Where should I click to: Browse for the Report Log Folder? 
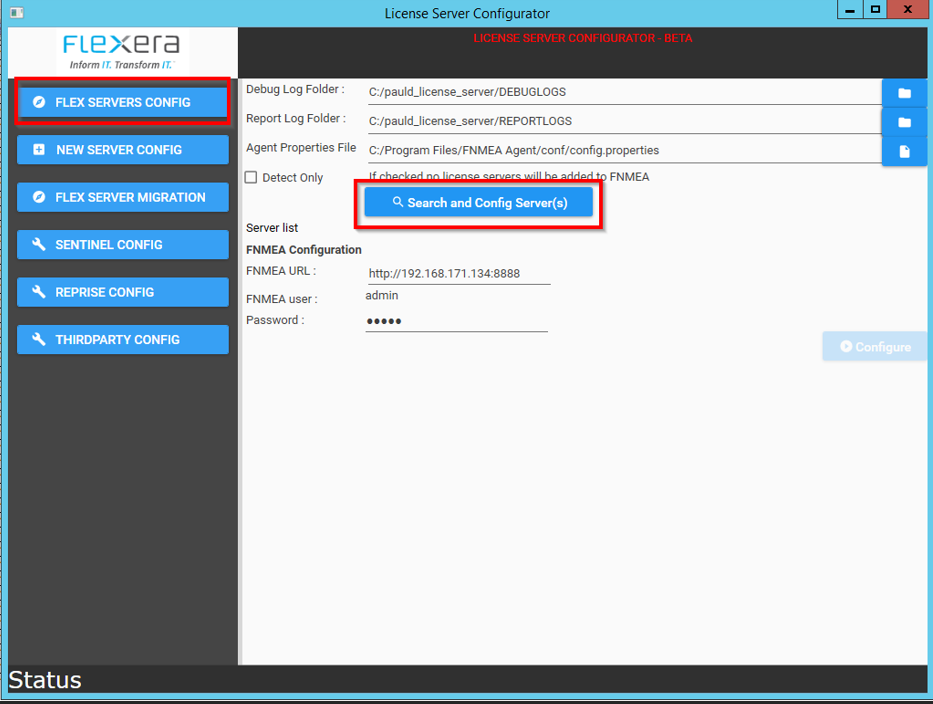[904, 122]
